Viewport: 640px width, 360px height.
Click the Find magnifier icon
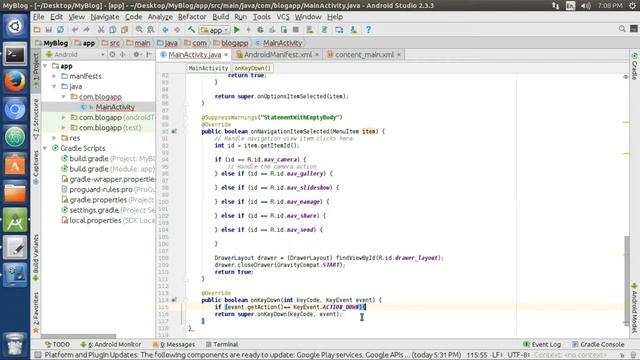[139, 30]
